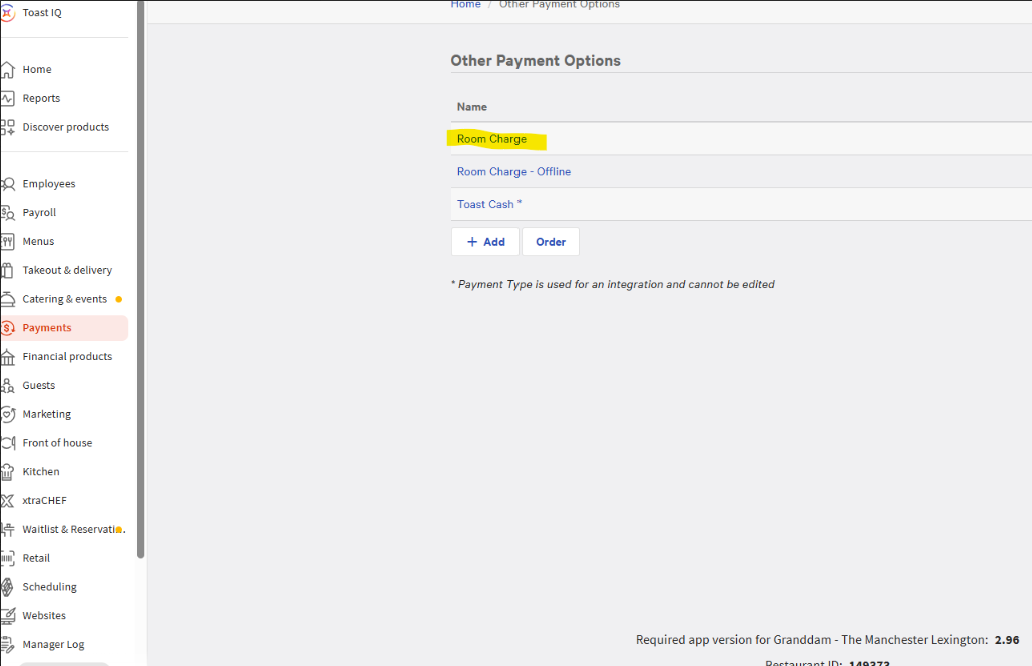This screenshot has height=666, width=1032.
Task: Open Toast IQ from the sidebar
Action: click(x=41, y=13)
